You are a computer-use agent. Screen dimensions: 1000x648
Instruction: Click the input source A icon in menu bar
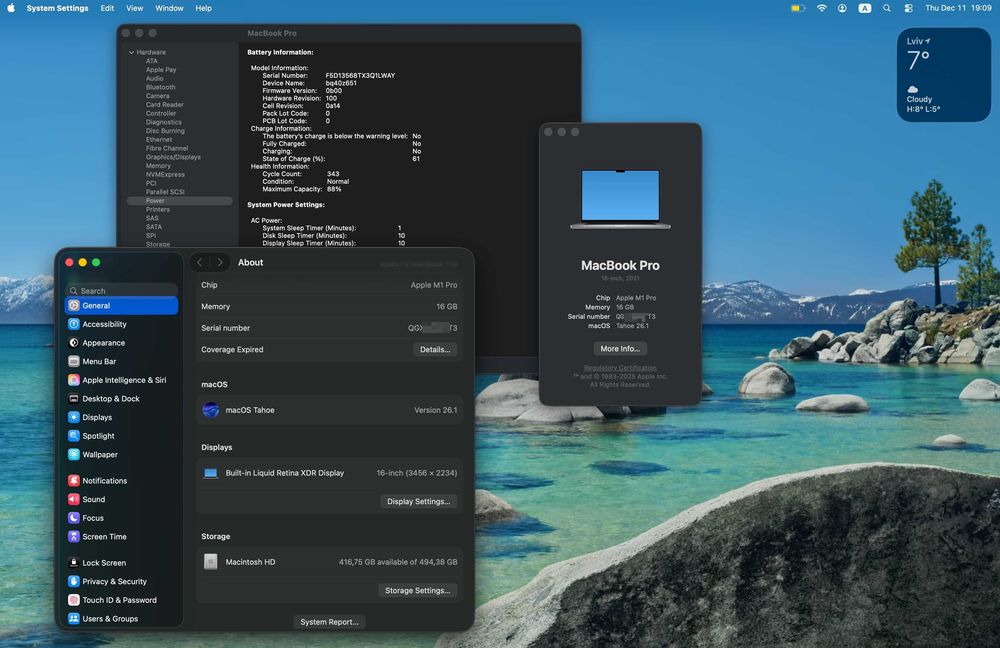[865, 8]
